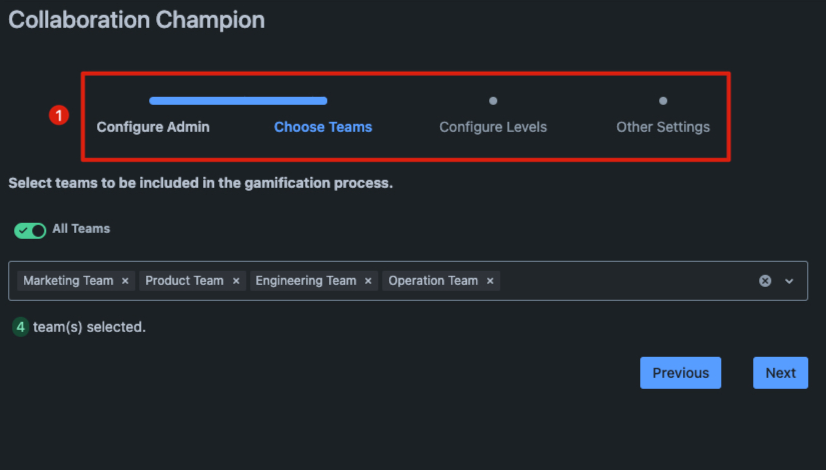Click the green 4 teams count badge
Image resolution: width=826 pixels, height=470 pixels.
tap(21, 327)
